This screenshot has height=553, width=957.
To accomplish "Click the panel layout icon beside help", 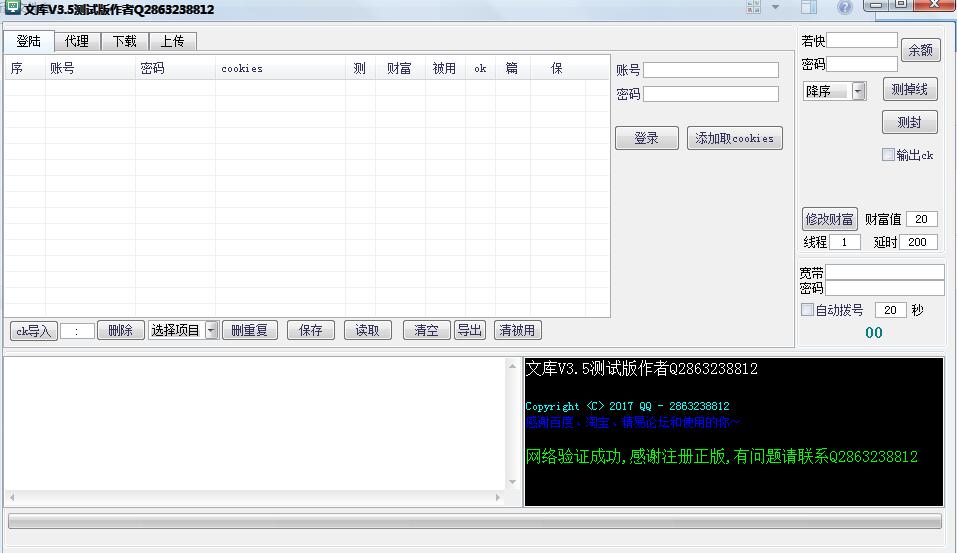I will (809, 7).
